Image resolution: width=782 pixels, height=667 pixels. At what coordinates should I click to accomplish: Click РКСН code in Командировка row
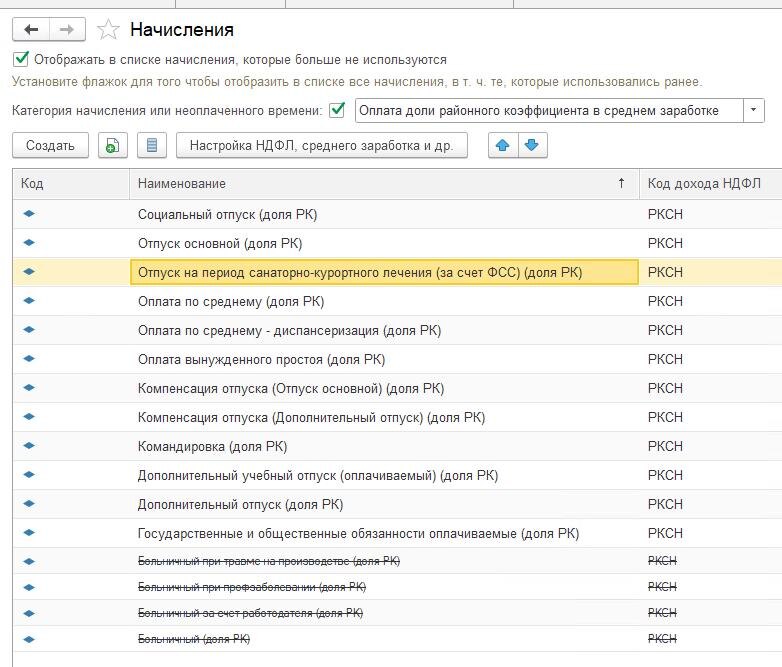tap(665, 446)
